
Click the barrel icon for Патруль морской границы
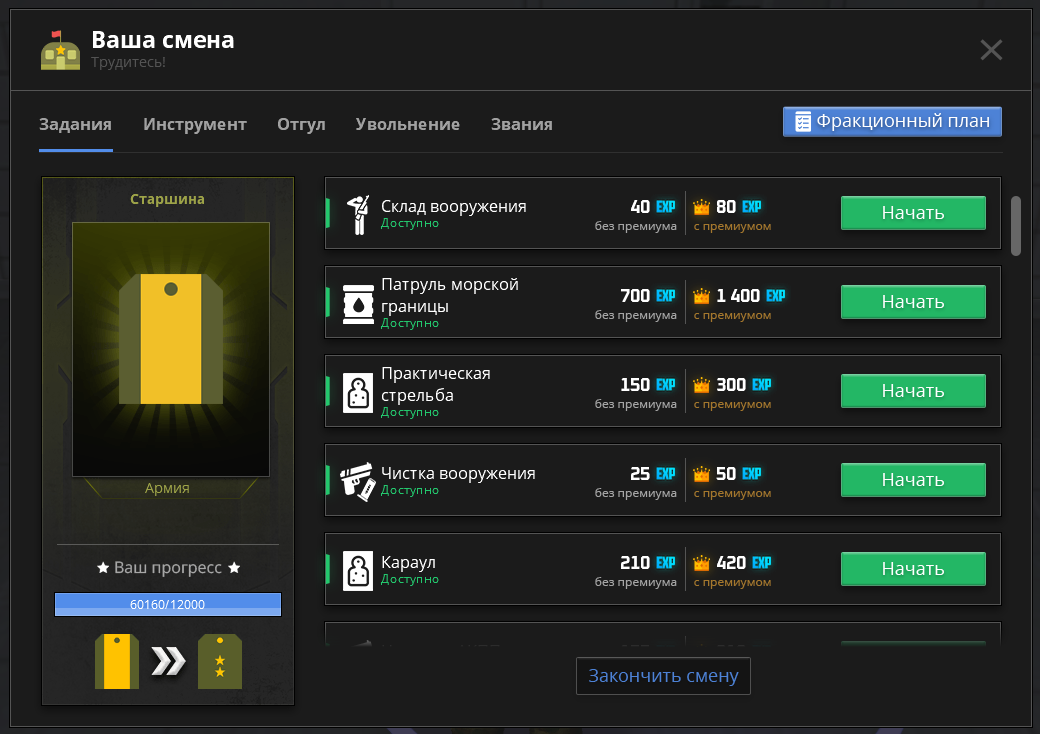click(x=358, y=304)
